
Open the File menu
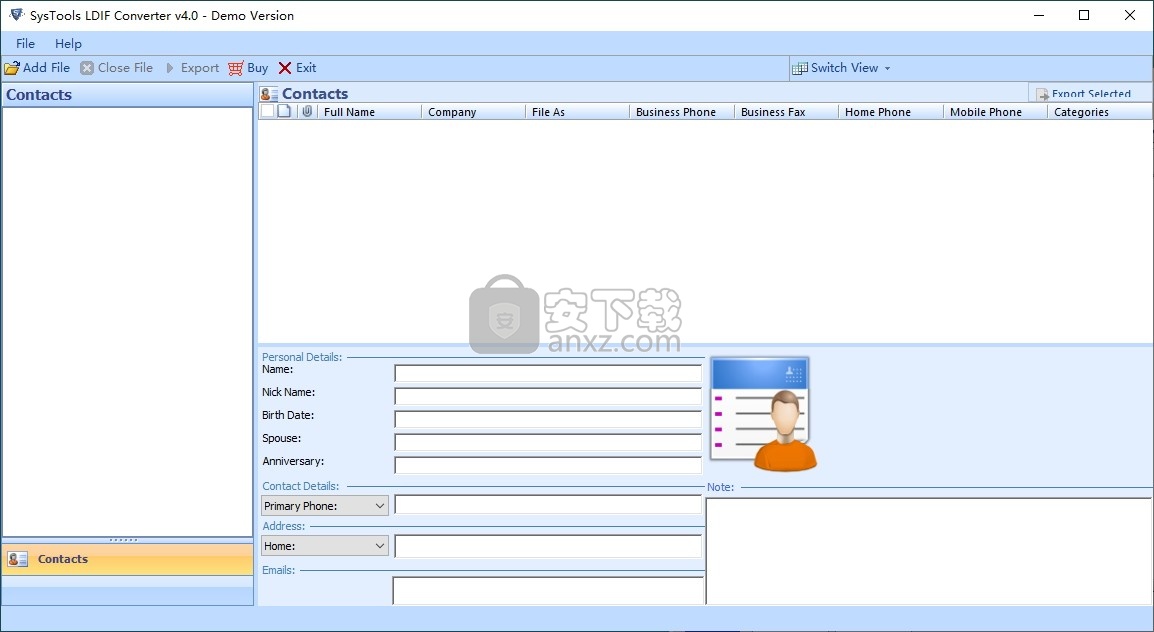(25, 43)
